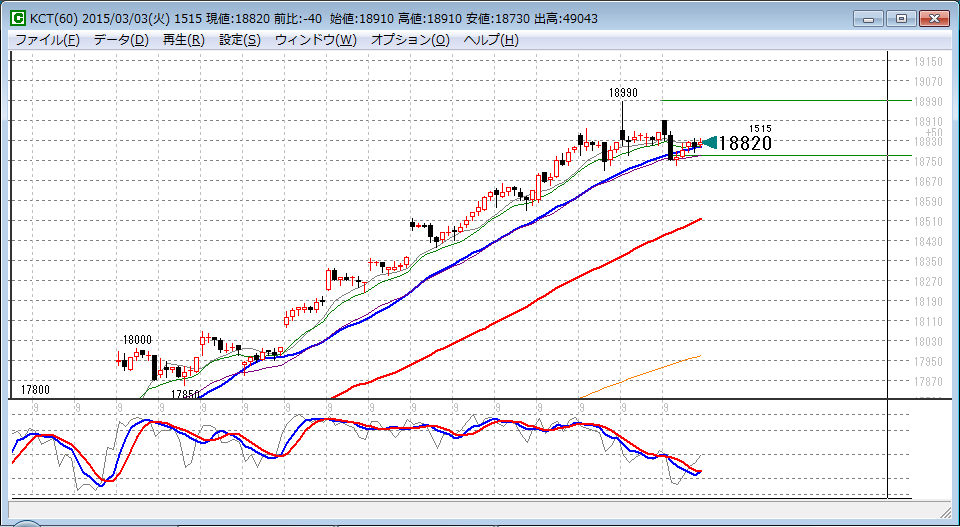Click the teal current-price arrow marker
Viewport: 960px width, 527px height.
[x=709, y=143]
